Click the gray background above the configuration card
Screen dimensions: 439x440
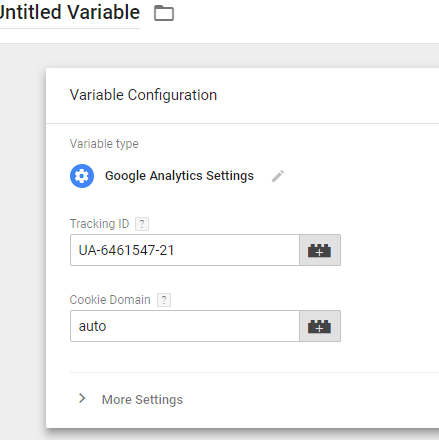pos(233,56)
